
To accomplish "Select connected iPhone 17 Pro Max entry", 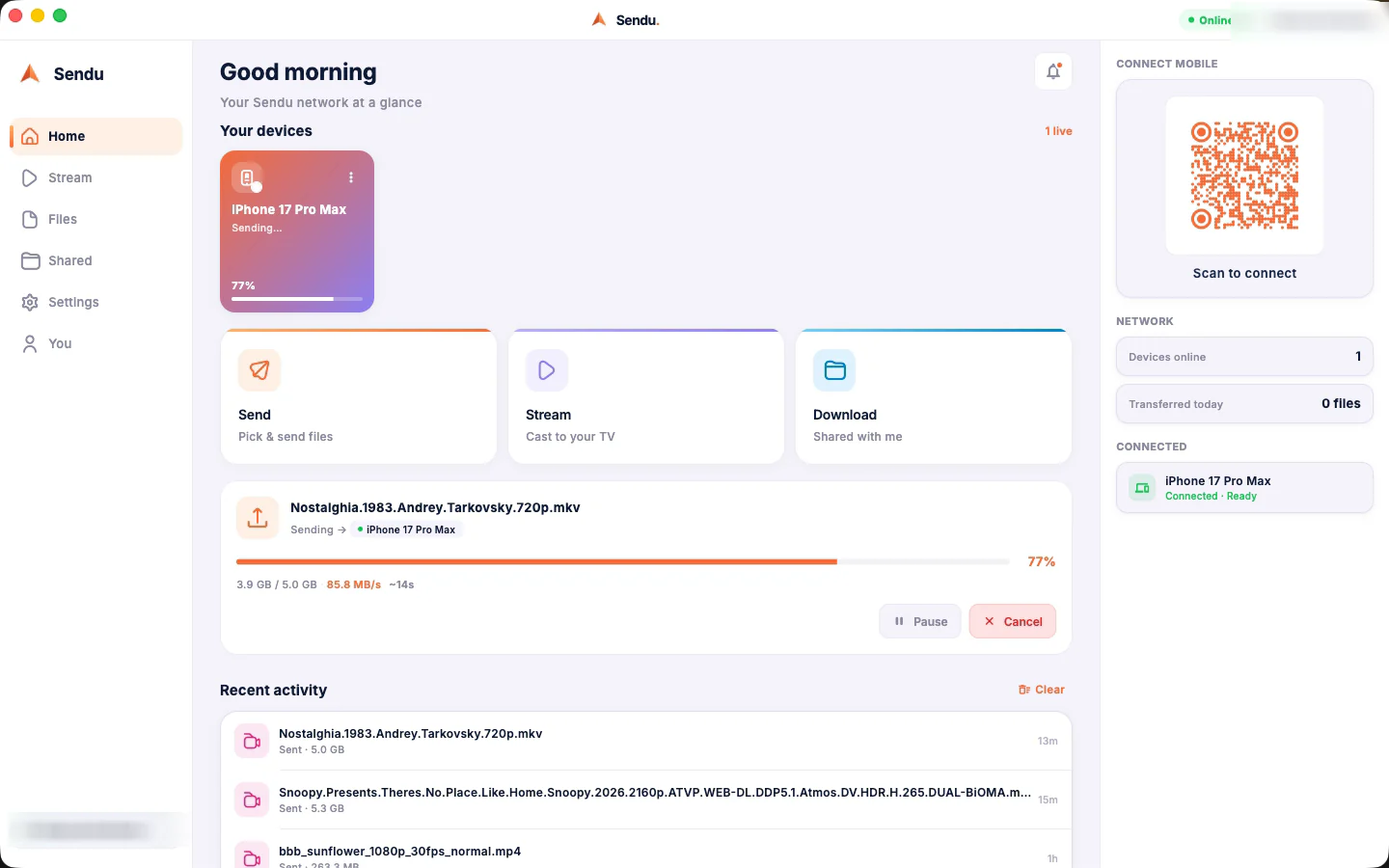I will [1244, 488].
